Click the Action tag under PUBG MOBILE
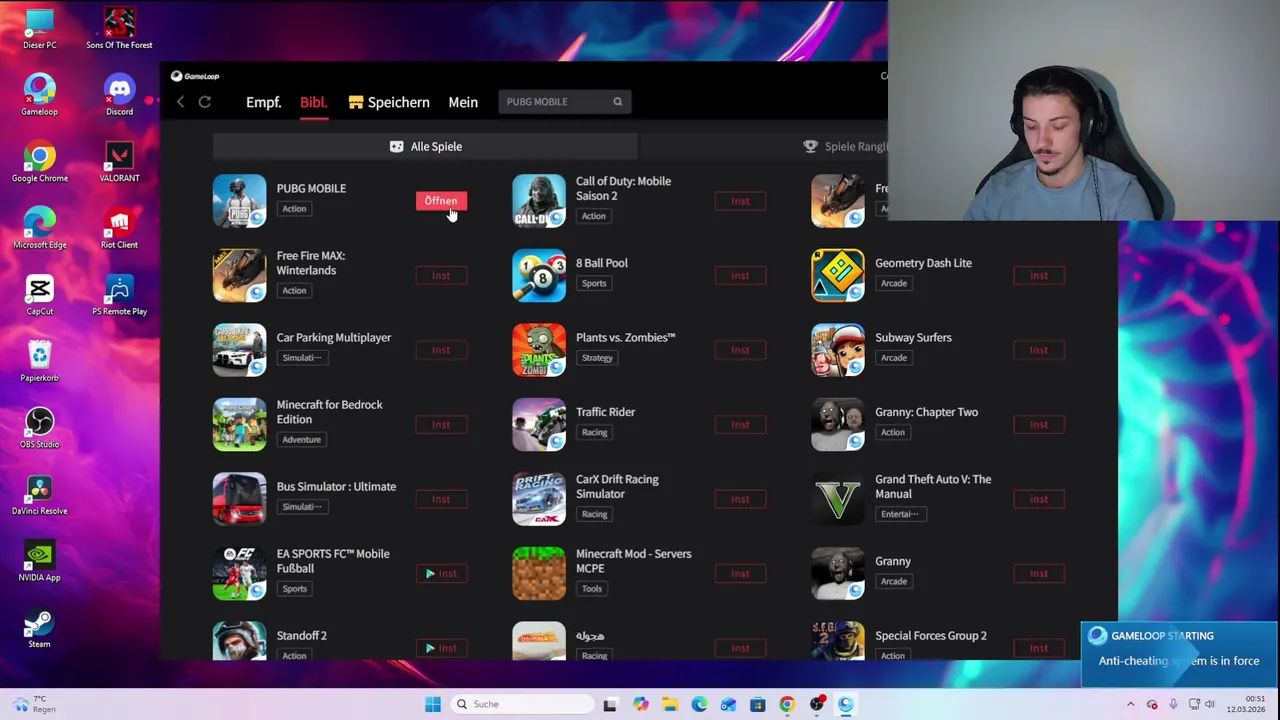Viewport: 1280px width, 720px height. point(294,209)
